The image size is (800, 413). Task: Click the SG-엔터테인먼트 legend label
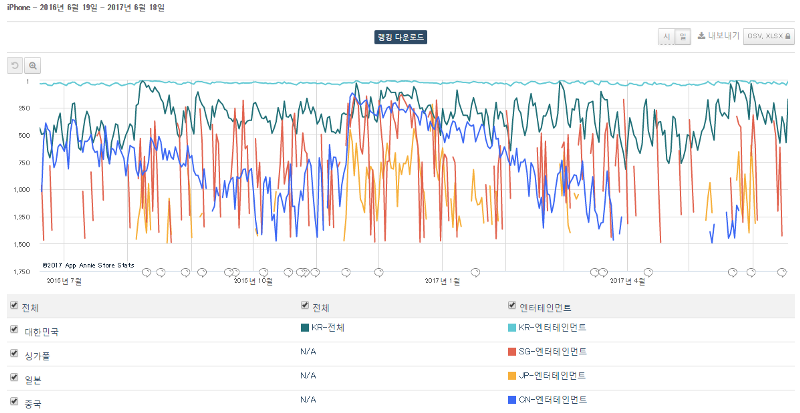click(x=553, y=352)
